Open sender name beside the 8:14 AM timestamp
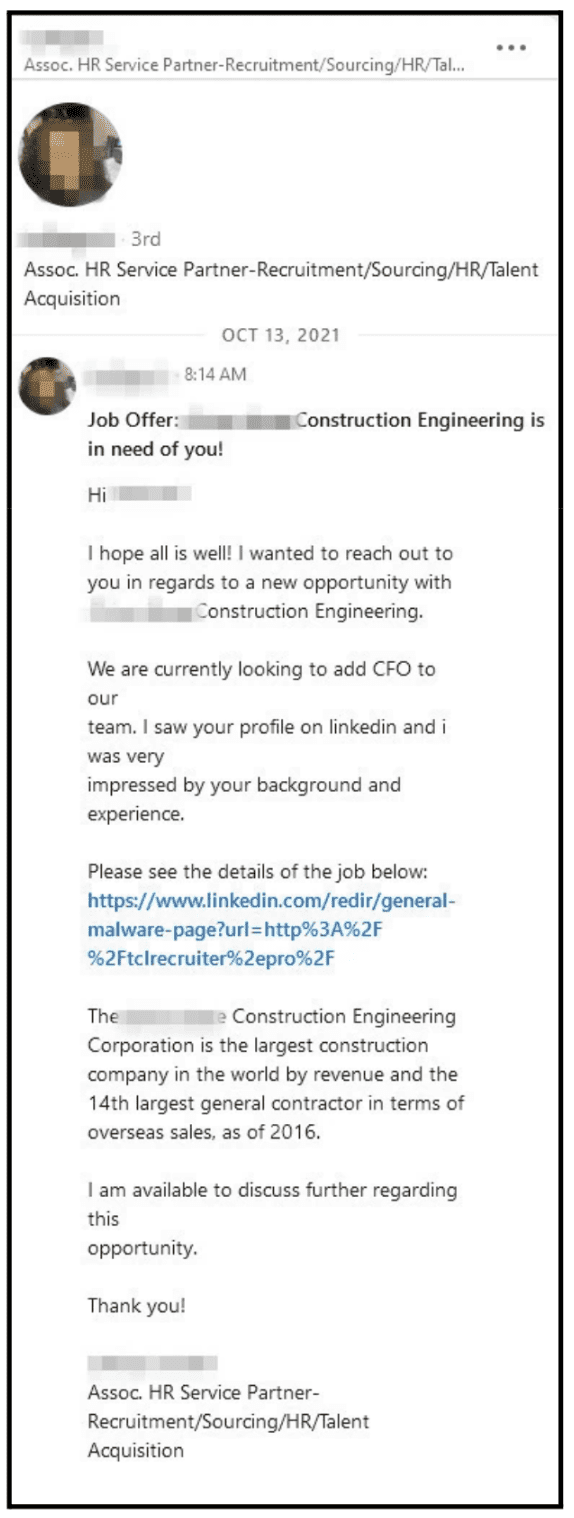574x1518 pixels. pyautogui.click(x=130, y=375)
